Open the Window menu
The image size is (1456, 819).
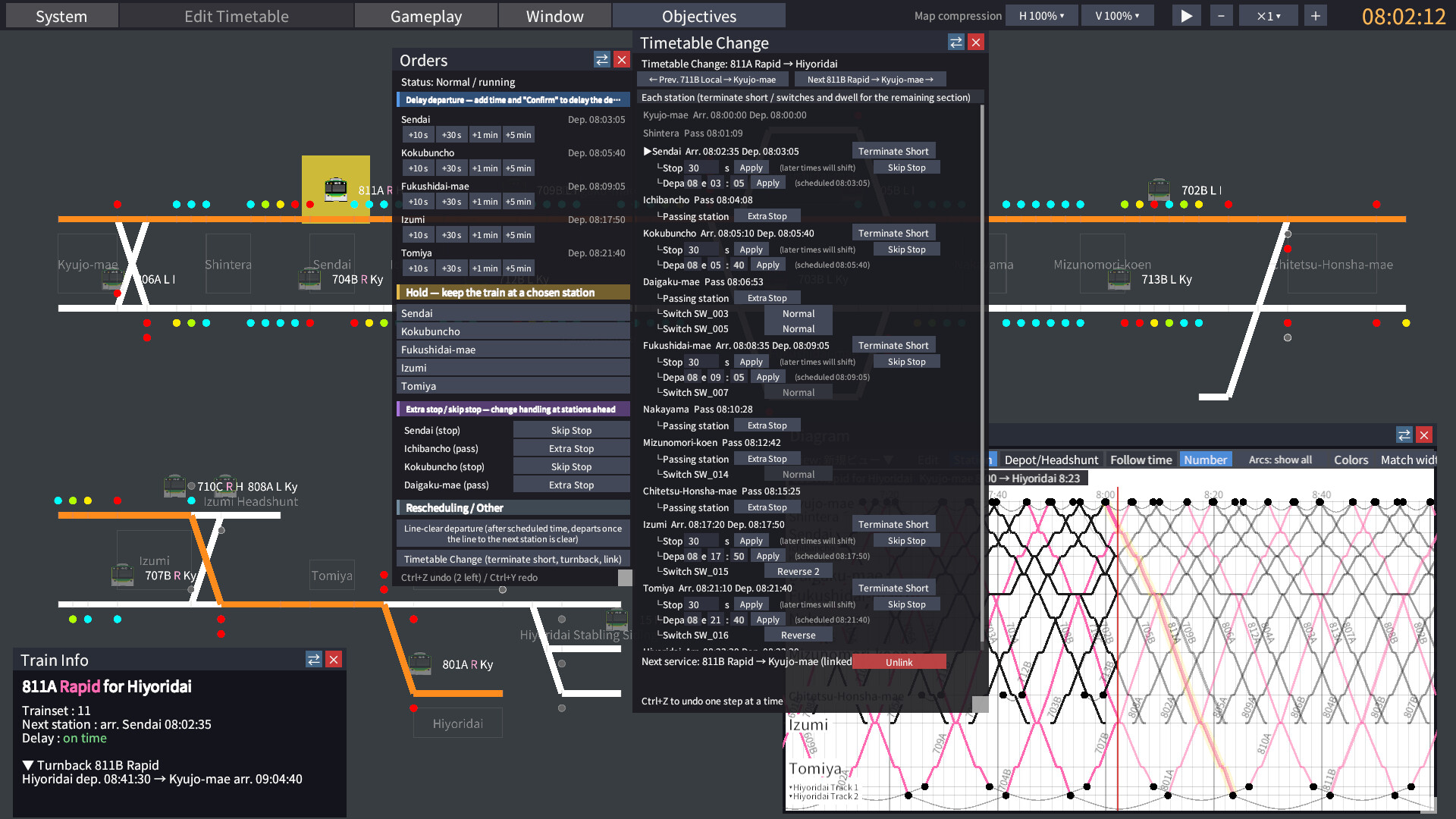click(x=555, y=16)
